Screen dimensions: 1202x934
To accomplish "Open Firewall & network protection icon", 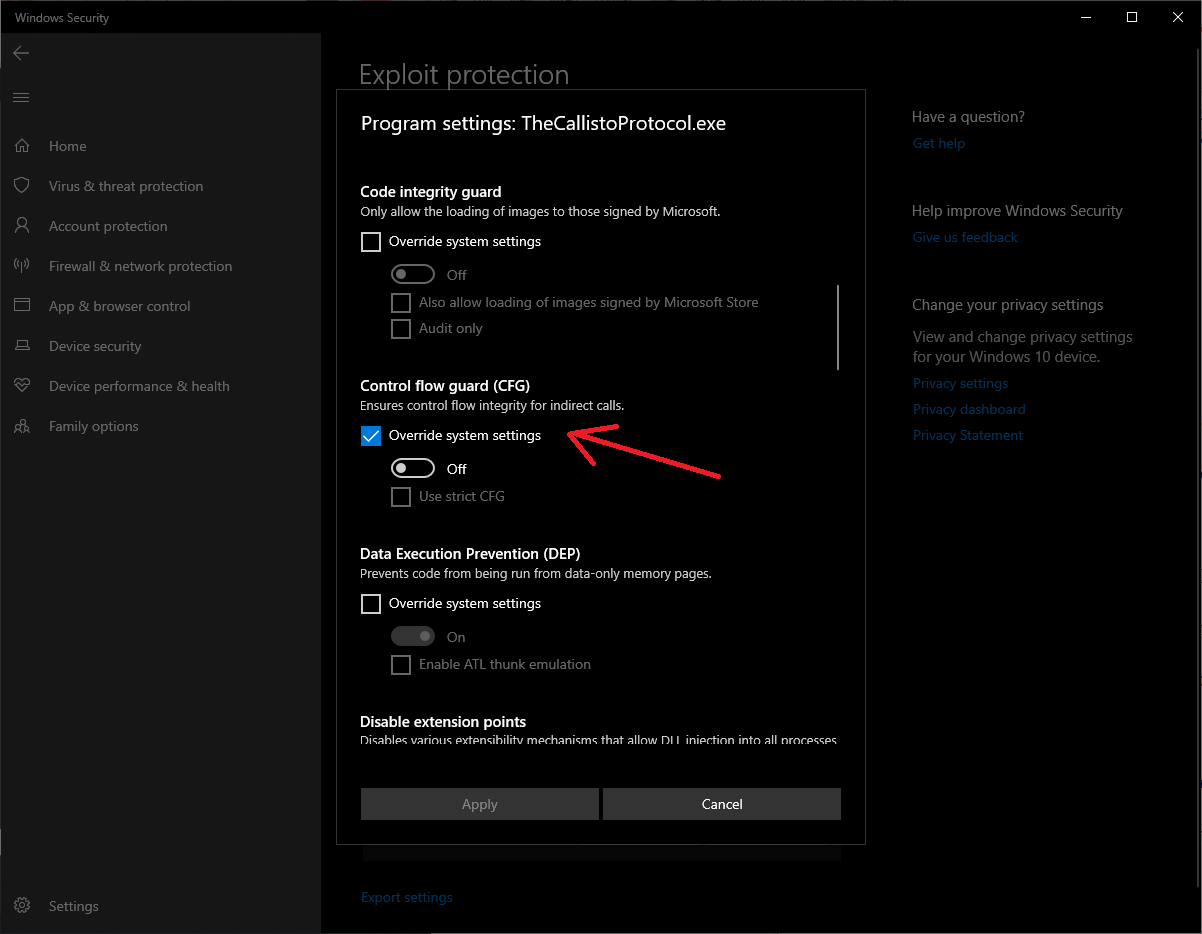I will pos(22,266).
